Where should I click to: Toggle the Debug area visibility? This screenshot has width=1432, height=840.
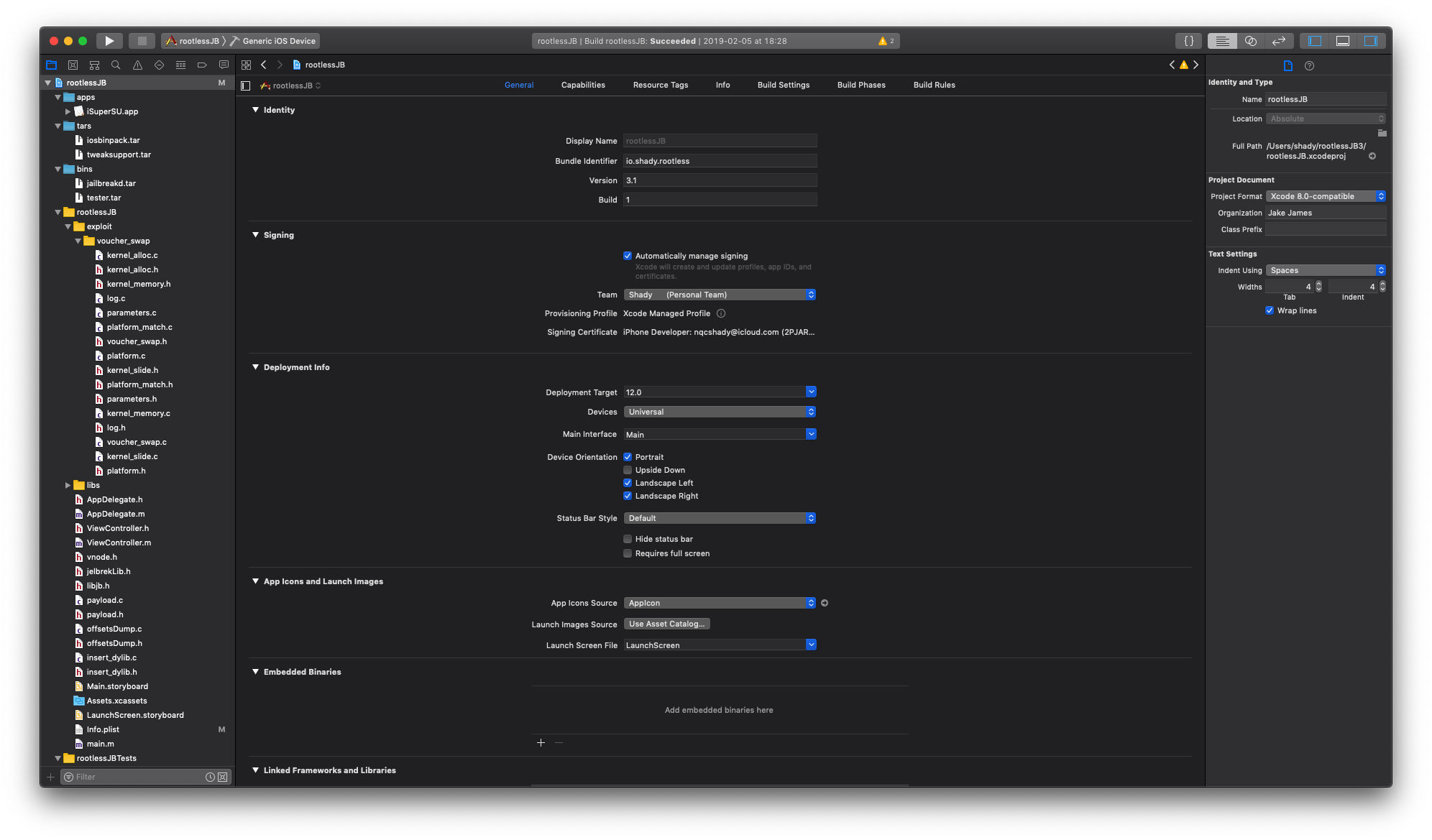[1343, 41]
